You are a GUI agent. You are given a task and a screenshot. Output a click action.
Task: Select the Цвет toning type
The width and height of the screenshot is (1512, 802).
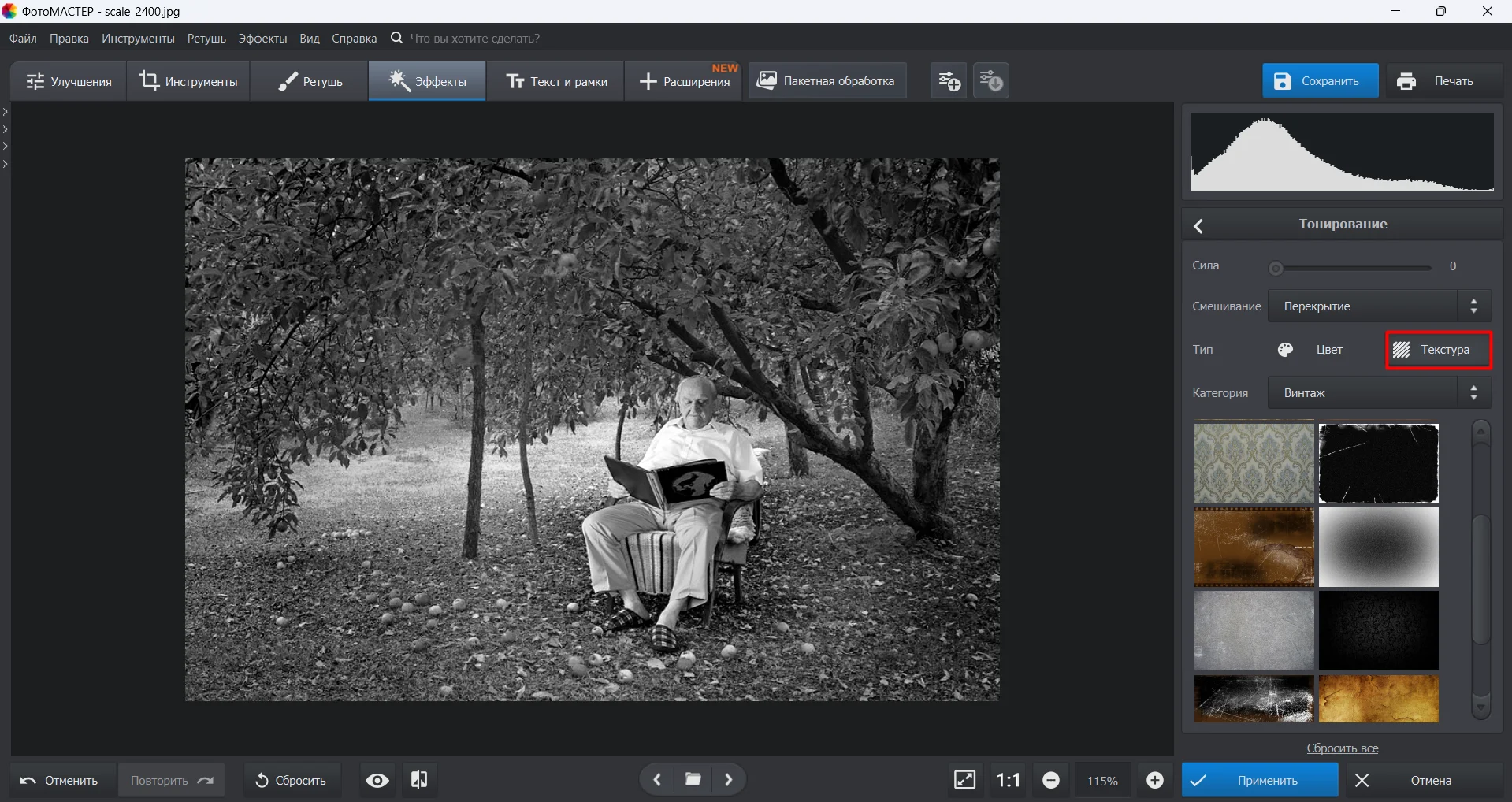1311,350
